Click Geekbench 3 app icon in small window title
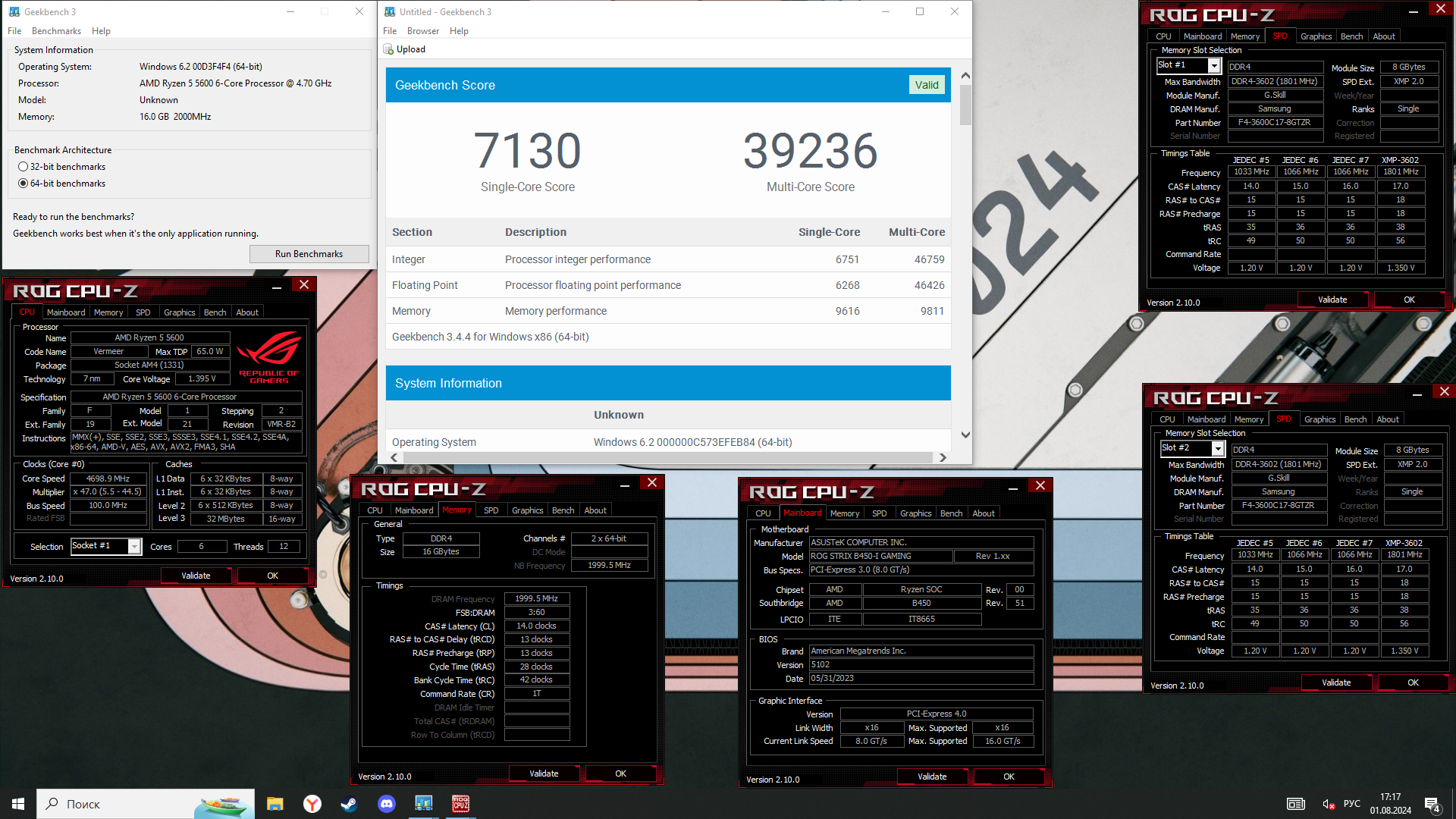The height and width of the screenshot is (819, 1456). pyautogui.click(x=14, y=12)
